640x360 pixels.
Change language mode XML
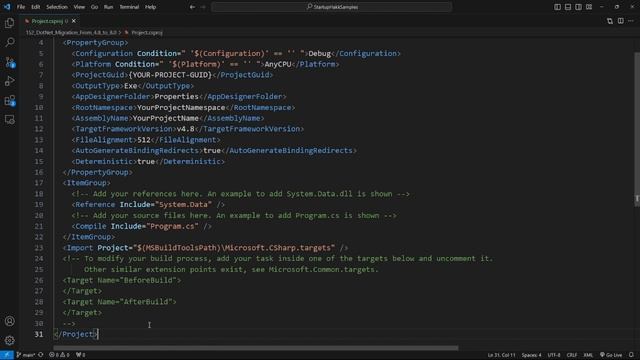coord(588,355)
